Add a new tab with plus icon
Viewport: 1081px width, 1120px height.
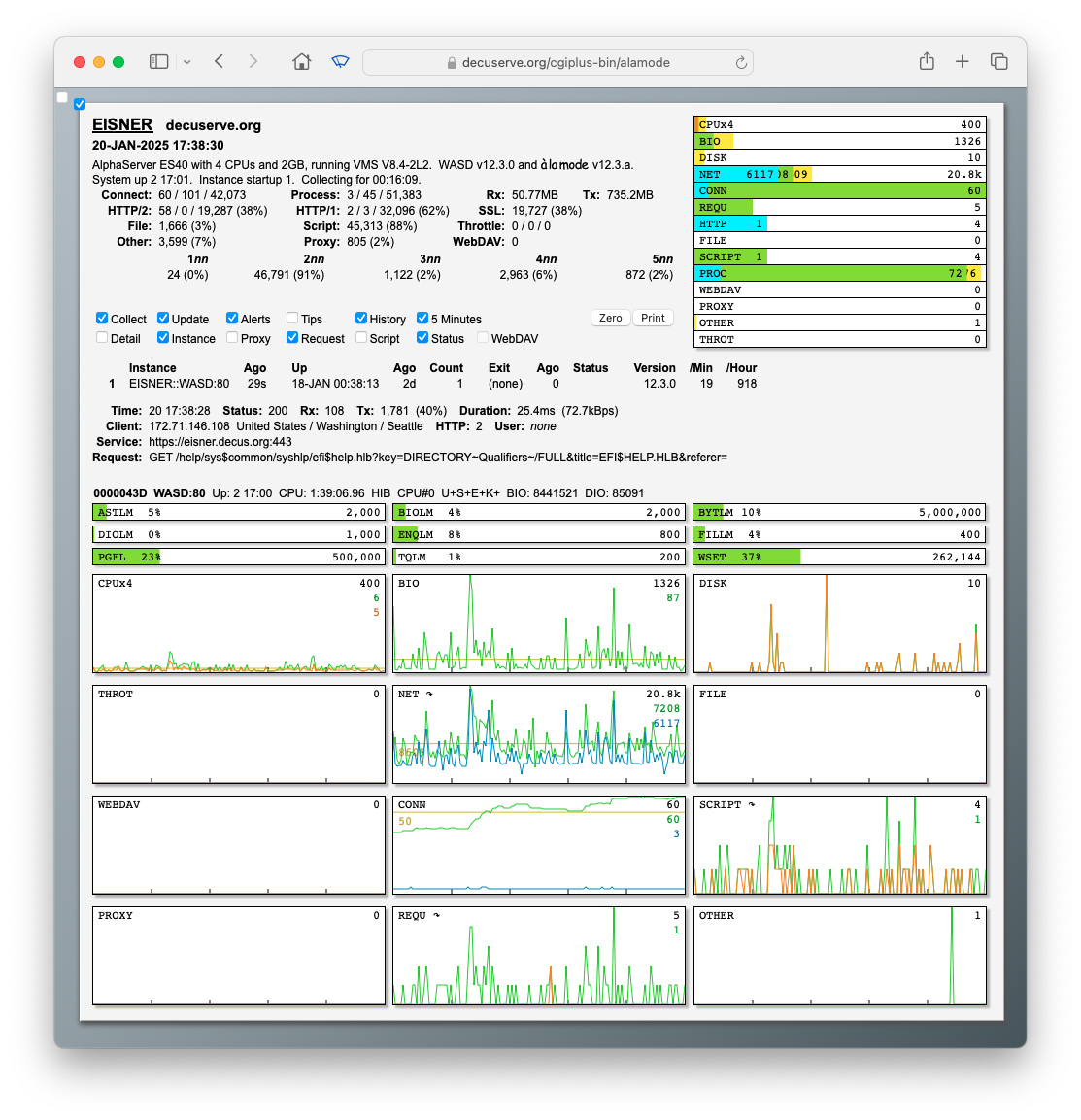[x=963, y=61]
